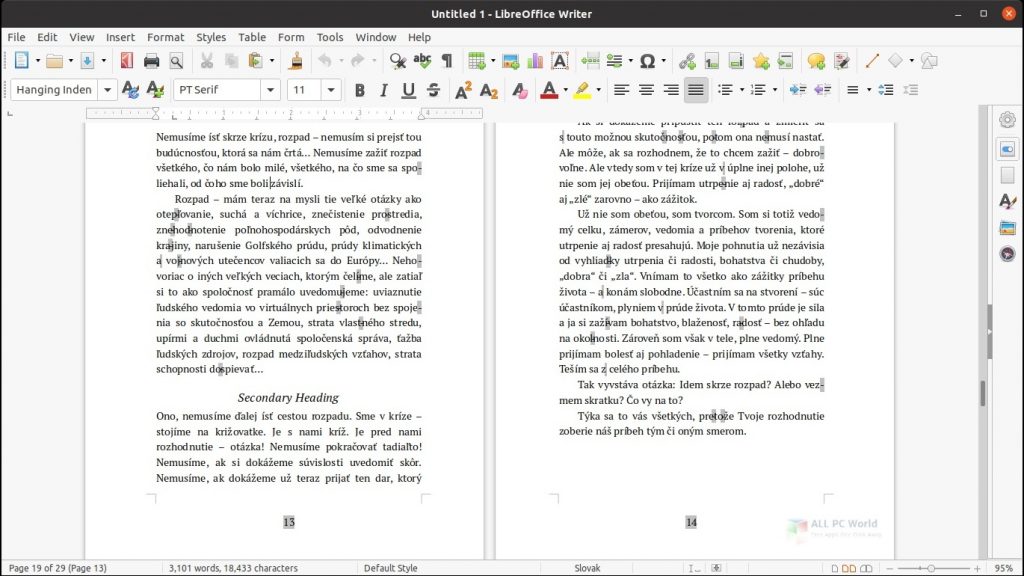This screenshot has width=1024, height=576.
Task: Toggle track changes recording
Action: click(x=842, y=61)
